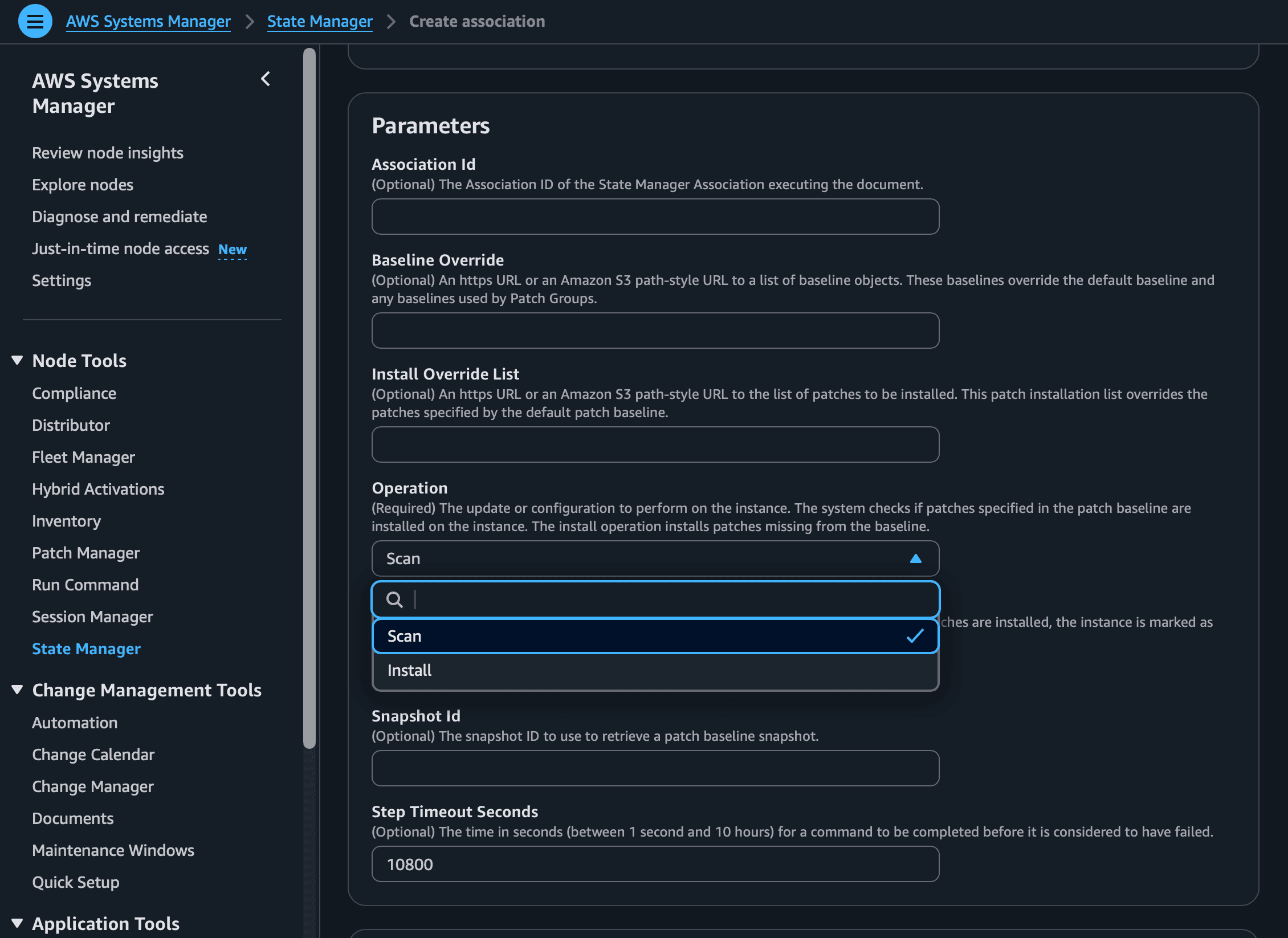Open Quick Setup

coord(76,882)
